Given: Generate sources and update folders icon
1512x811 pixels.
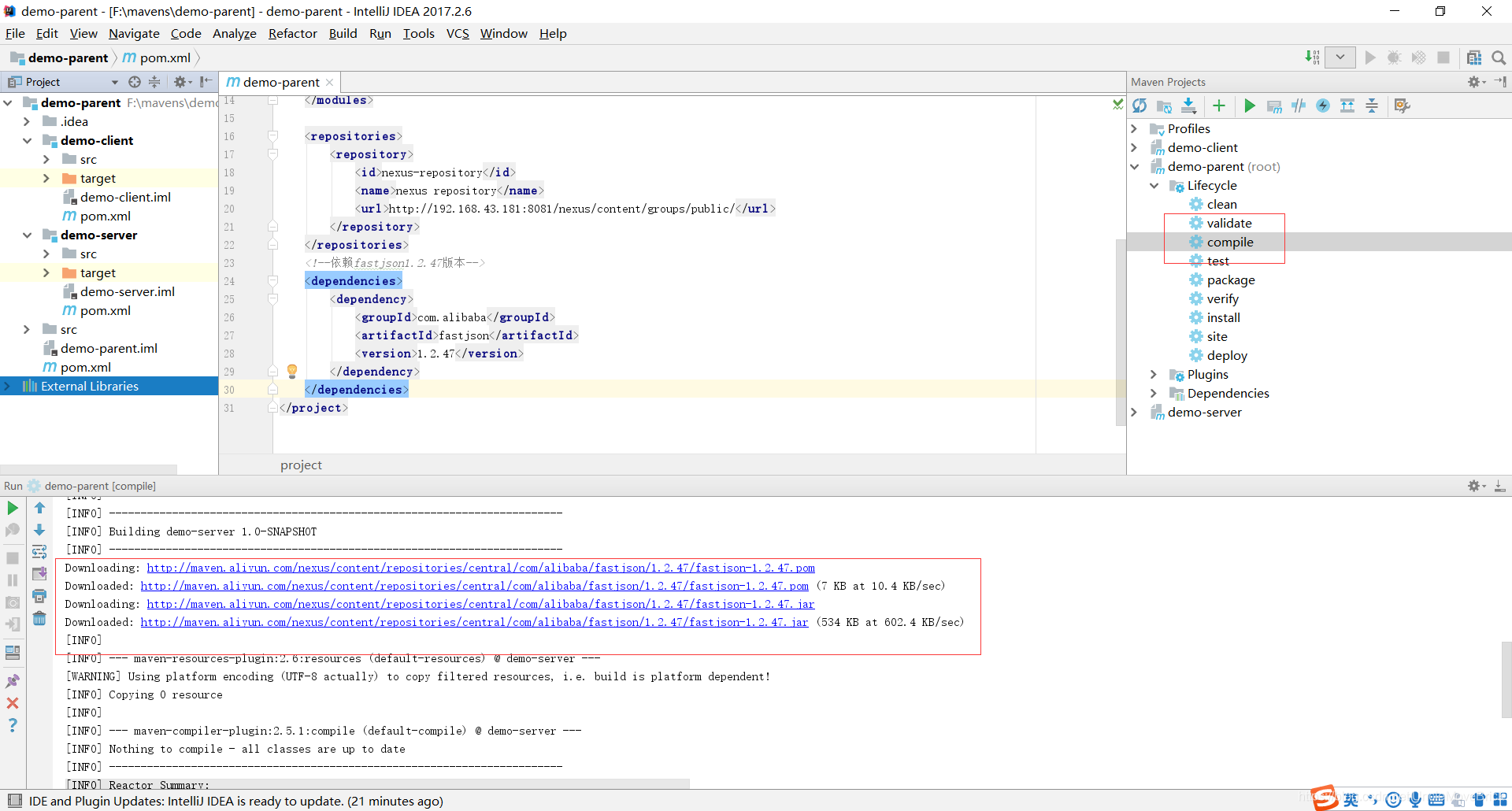Looking at the screenshot, I should [1164, 106].
